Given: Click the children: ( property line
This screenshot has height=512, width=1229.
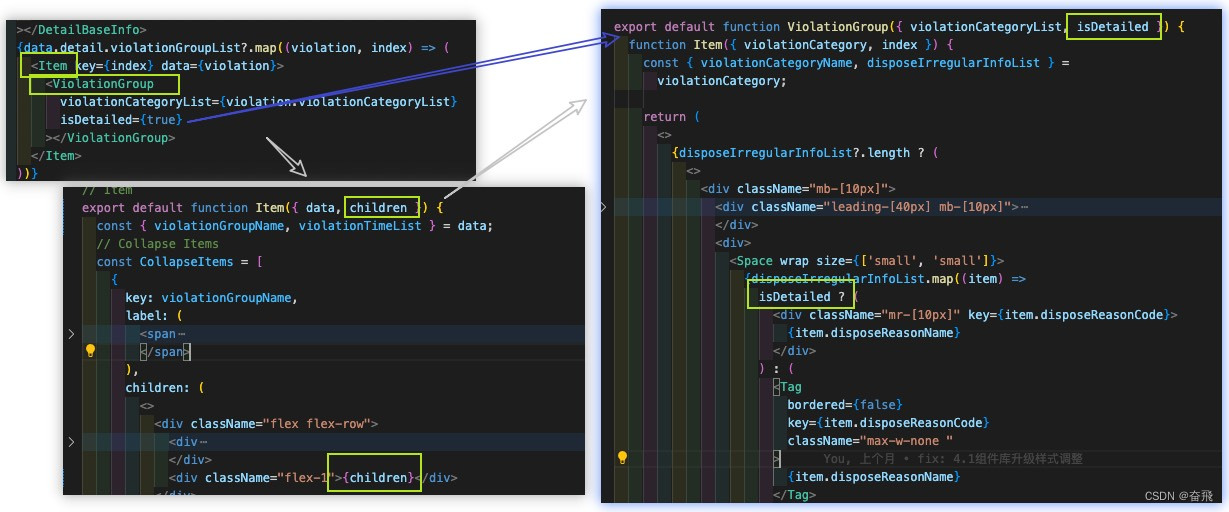Looking at the screenshot, I should [165, 387].
